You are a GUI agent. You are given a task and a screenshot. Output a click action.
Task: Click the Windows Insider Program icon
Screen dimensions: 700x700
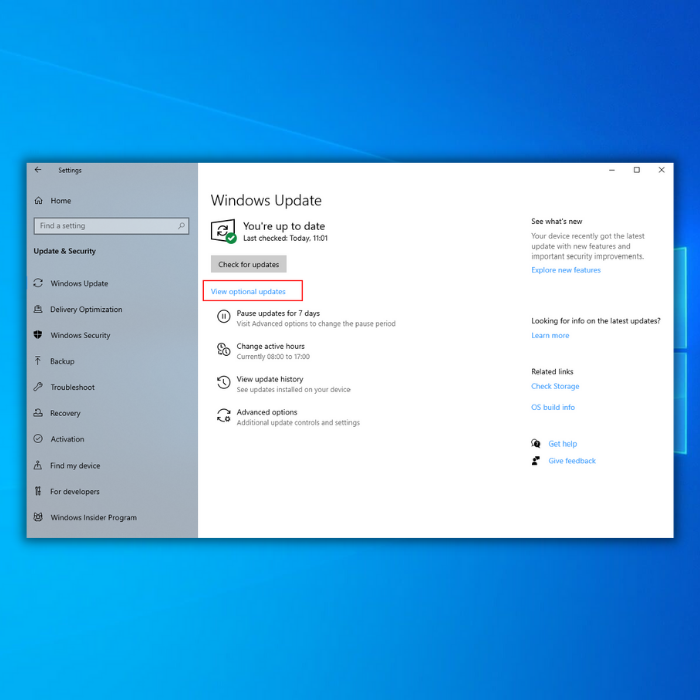coord(38,517)
